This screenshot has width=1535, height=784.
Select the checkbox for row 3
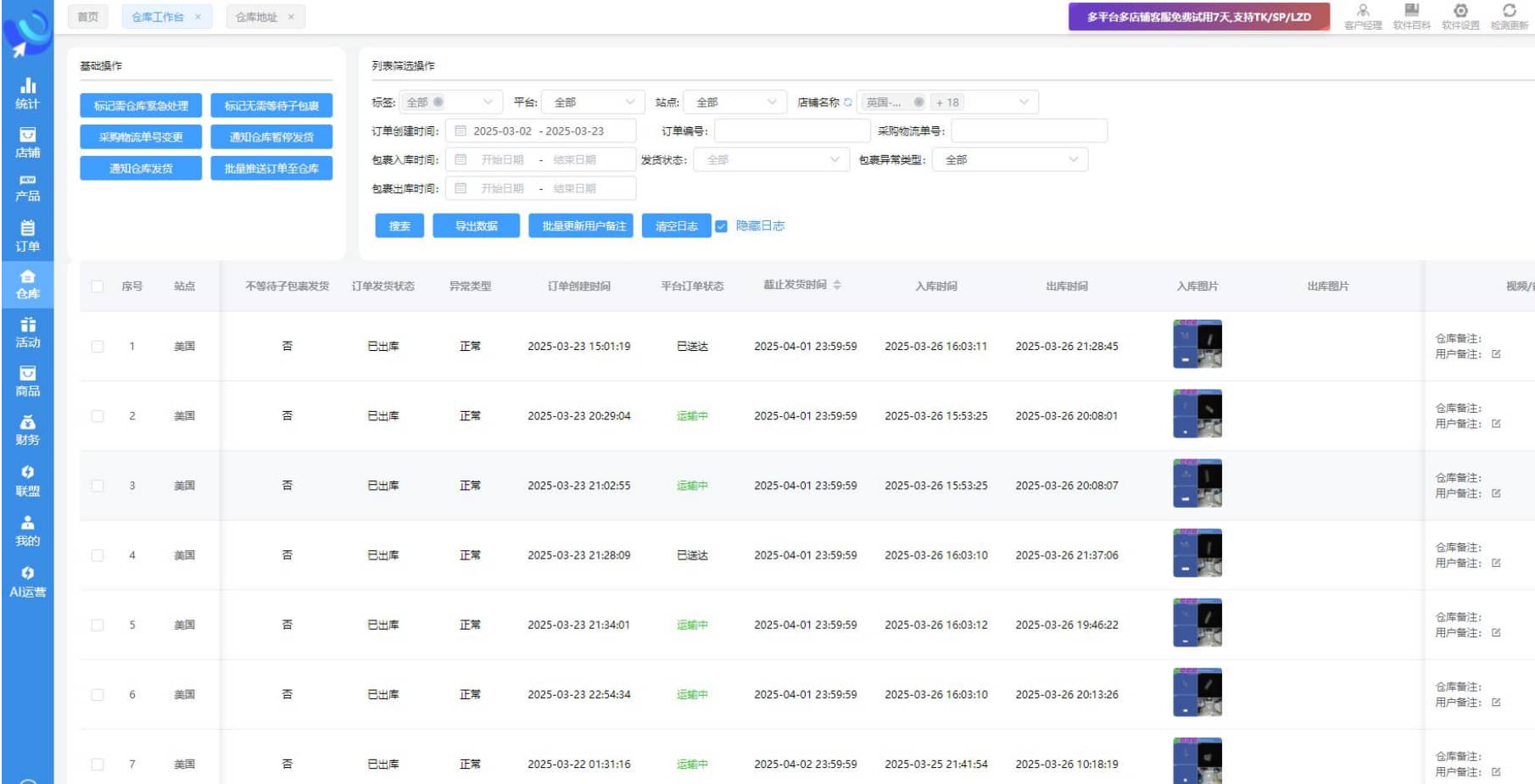point(98,486)
